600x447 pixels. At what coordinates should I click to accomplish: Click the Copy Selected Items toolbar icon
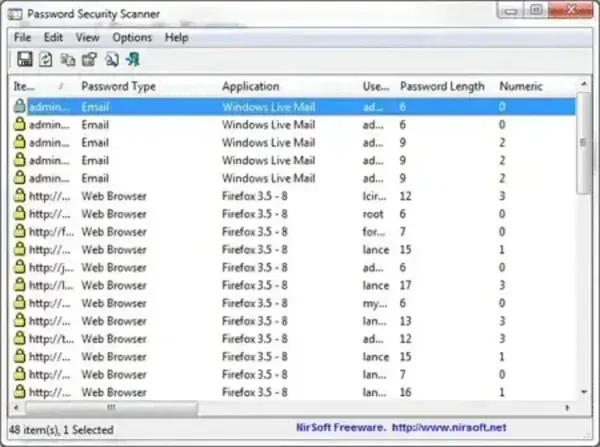(68, 60)
